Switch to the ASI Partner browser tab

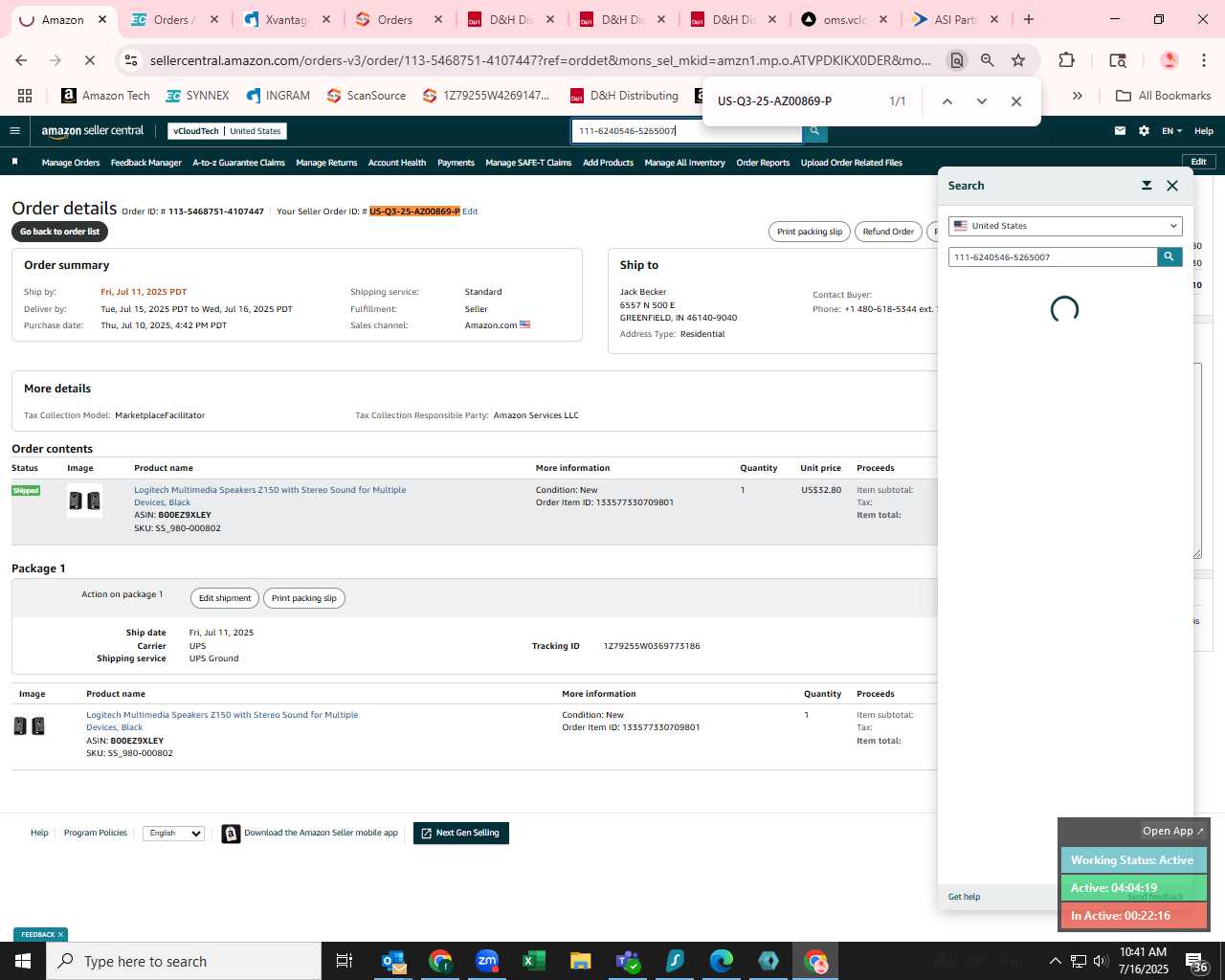click(955, 19)
